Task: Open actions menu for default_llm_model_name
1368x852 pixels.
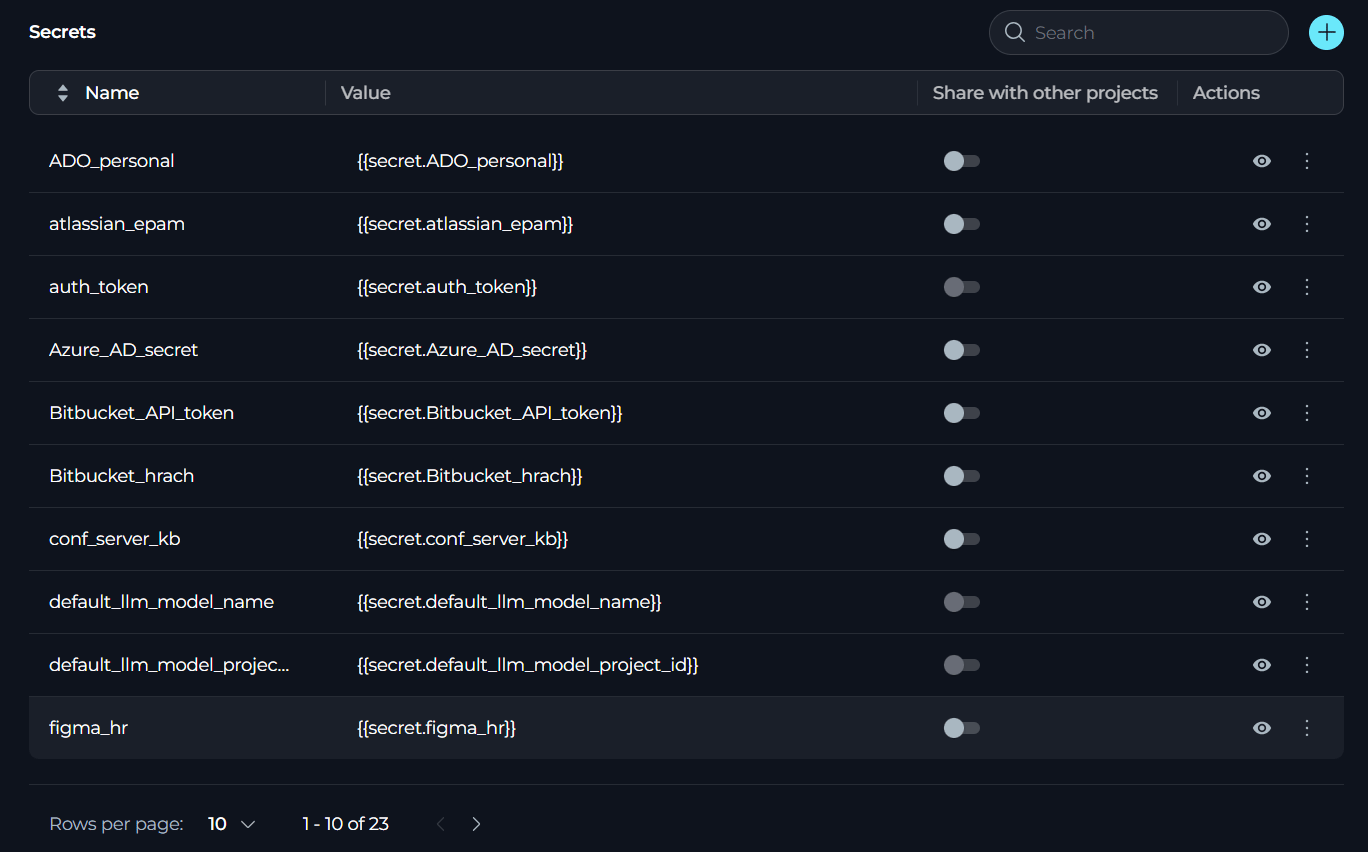Action: click(x=1307, y=602)
